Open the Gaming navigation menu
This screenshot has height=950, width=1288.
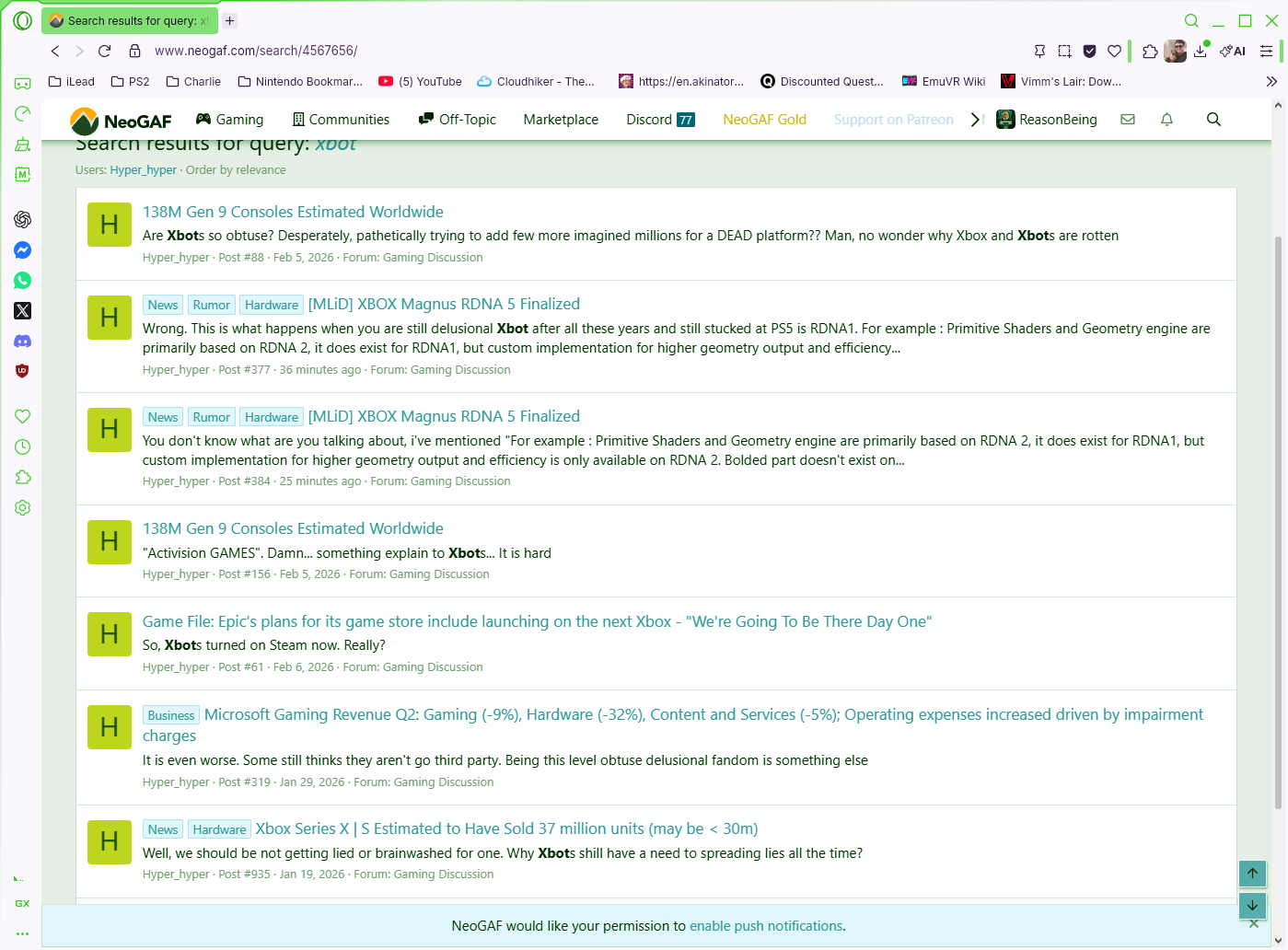click(x=230, y=120)
